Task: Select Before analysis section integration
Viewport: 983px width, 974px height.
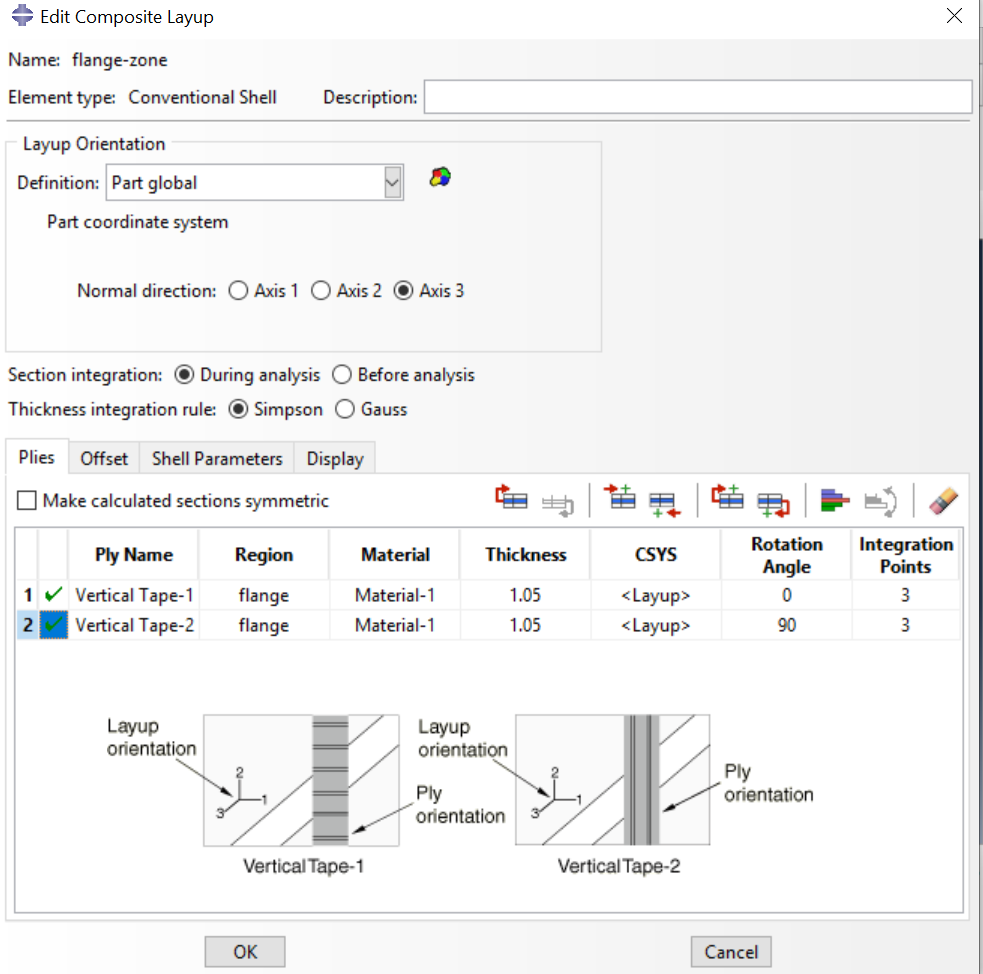Action: [x=340, y=375]
